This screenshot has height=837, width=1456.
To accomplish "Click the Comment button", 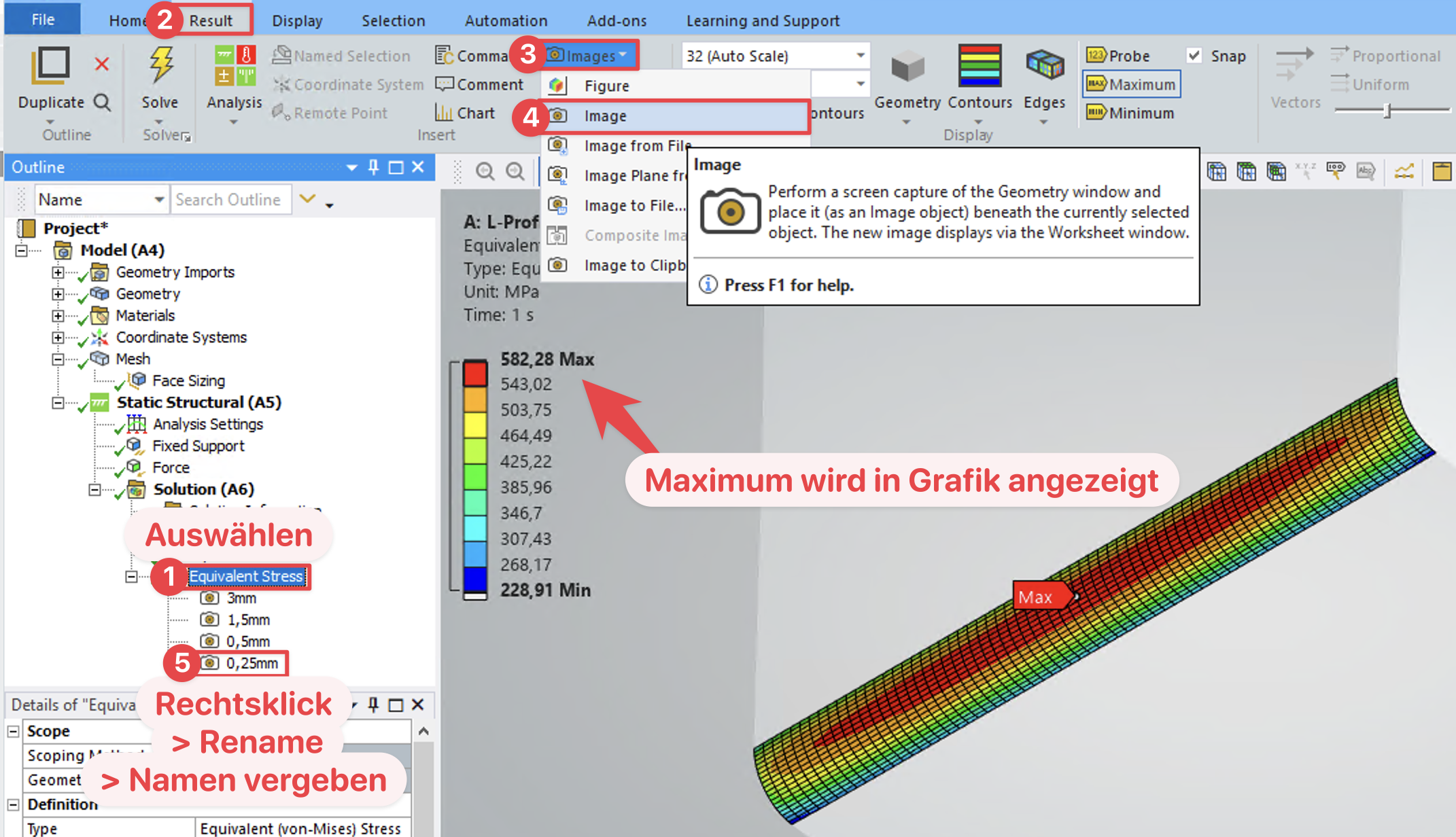I will pyautogui.click(x=480, y=84).
